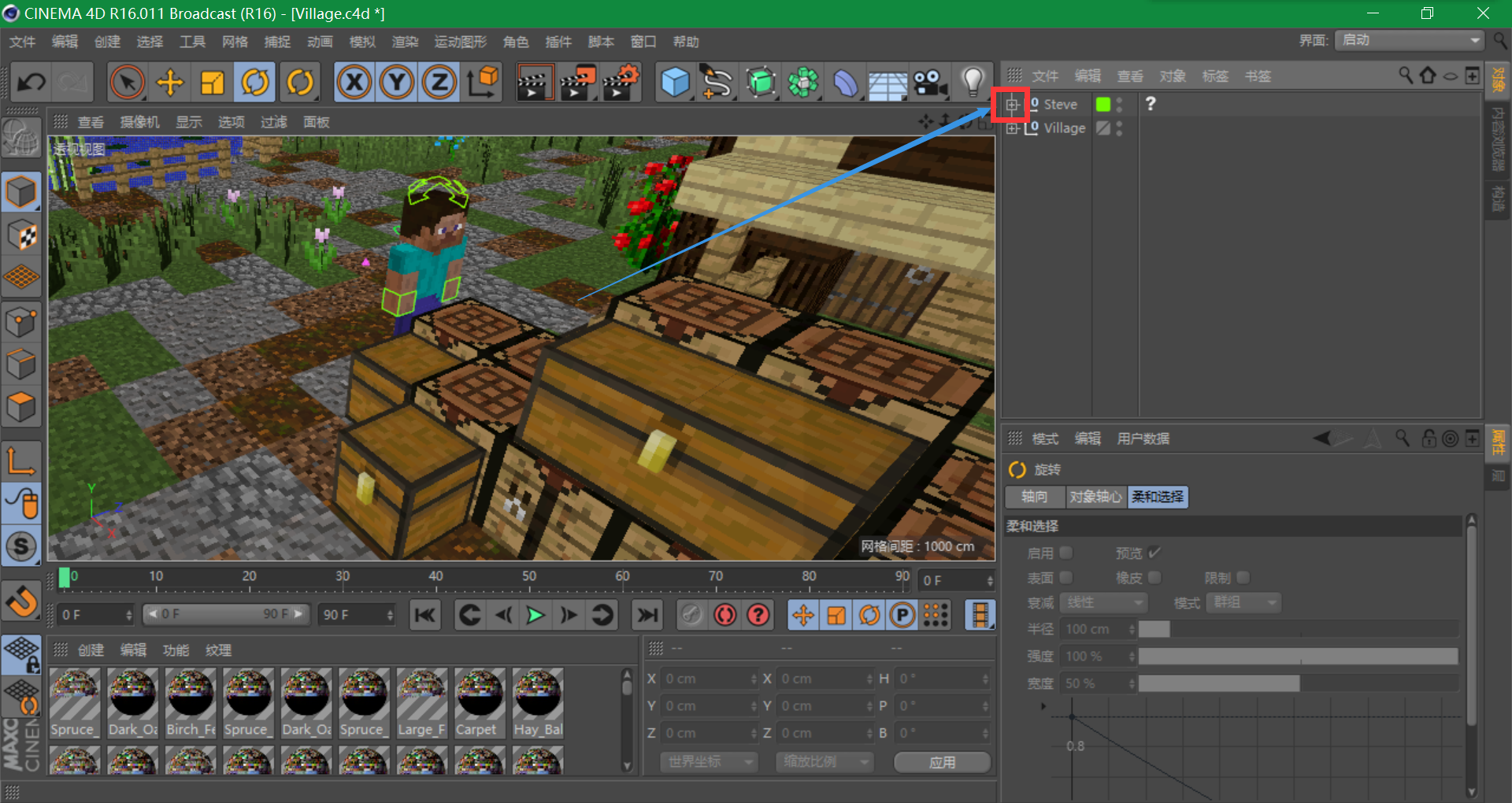
Task: Select the Village object name
Action: pyautogui.click(x=1065, y=128)
